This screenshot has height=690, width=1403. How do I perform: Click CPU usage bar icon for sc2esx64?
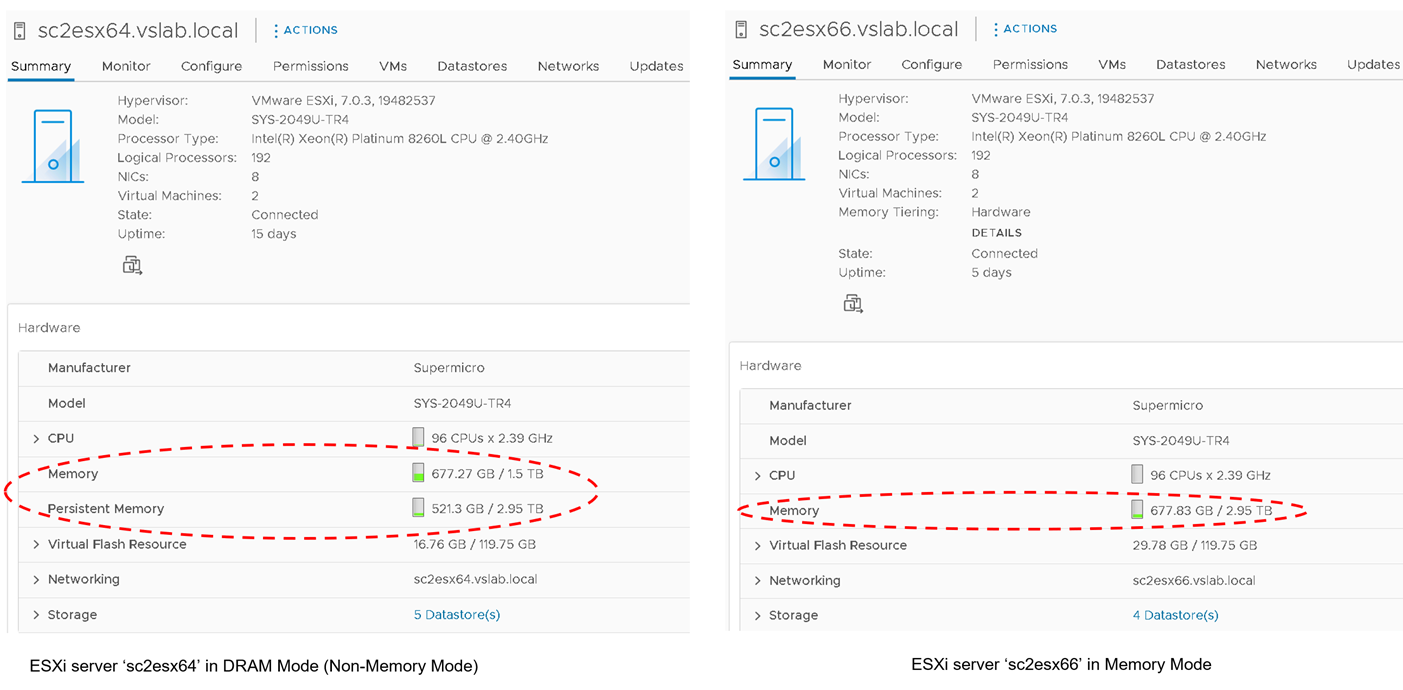pos(418,437)
